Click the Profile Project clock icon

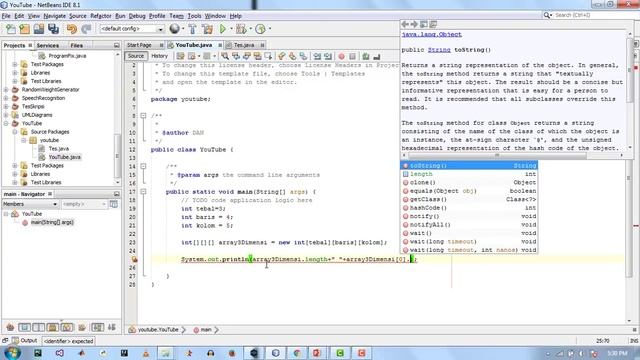(260, 29)
